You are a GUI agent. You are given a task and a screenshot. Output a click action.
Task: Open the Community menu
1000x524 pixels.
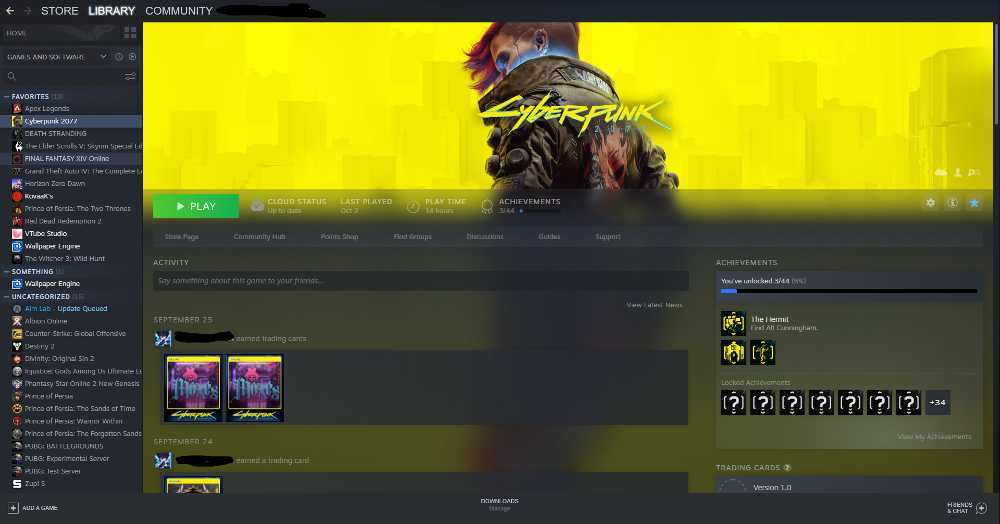click(x=179, y=11)
